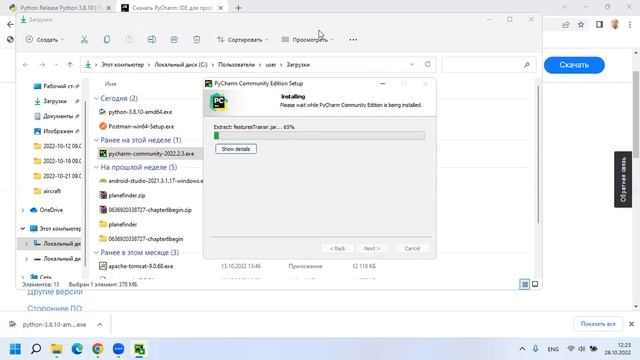This screenshot has width=640, height=360.
Task: Click the blue Скачать button
Action: pos(574,65)
